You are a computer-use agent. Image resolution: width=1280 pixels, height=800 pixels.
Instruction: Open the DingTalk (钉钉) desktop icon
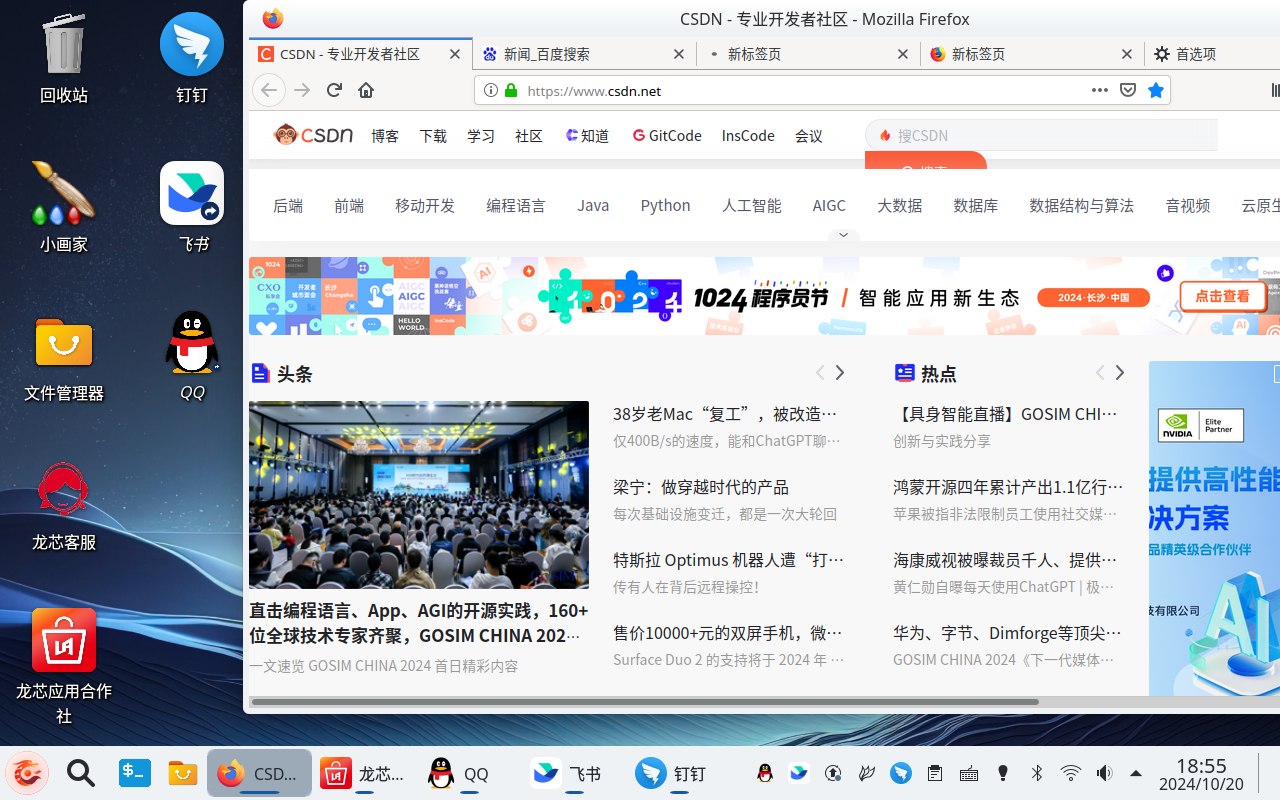pyautogui.click(x=192, y=58)
